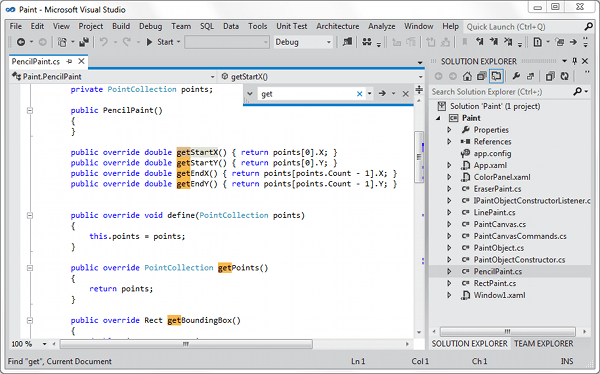600x374 pixels.
Task: Select Window1.xaml file
Action: (x=499, y=295)
